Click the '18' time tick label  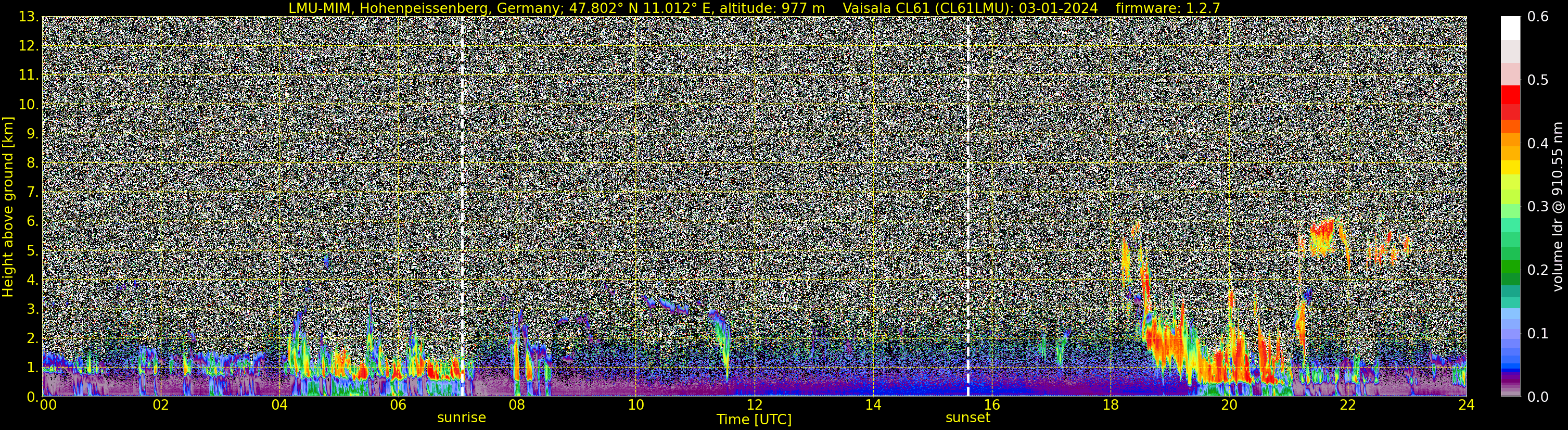[x=1110, y=406]
